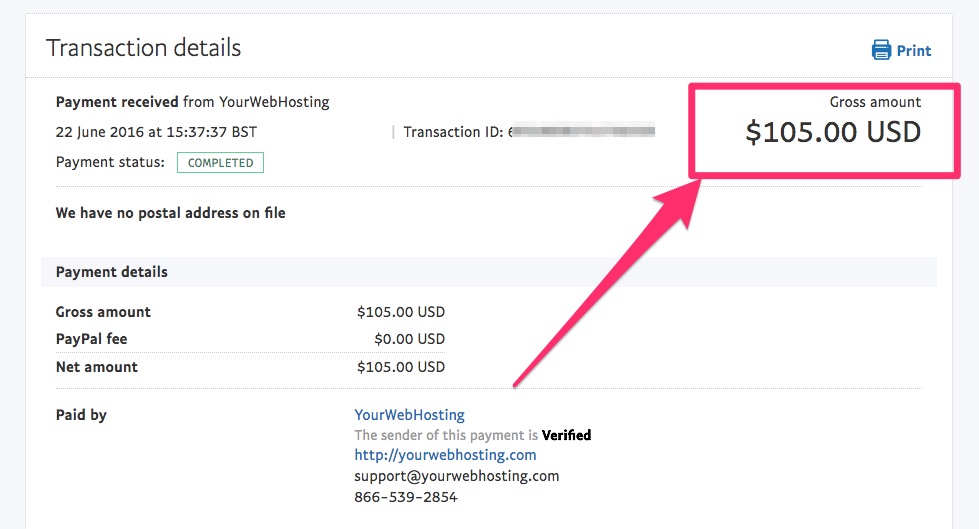This screenshot has width=979, height=529.
Task: Click the Net amount $105.00 USD value
Action: pos(401,367)
